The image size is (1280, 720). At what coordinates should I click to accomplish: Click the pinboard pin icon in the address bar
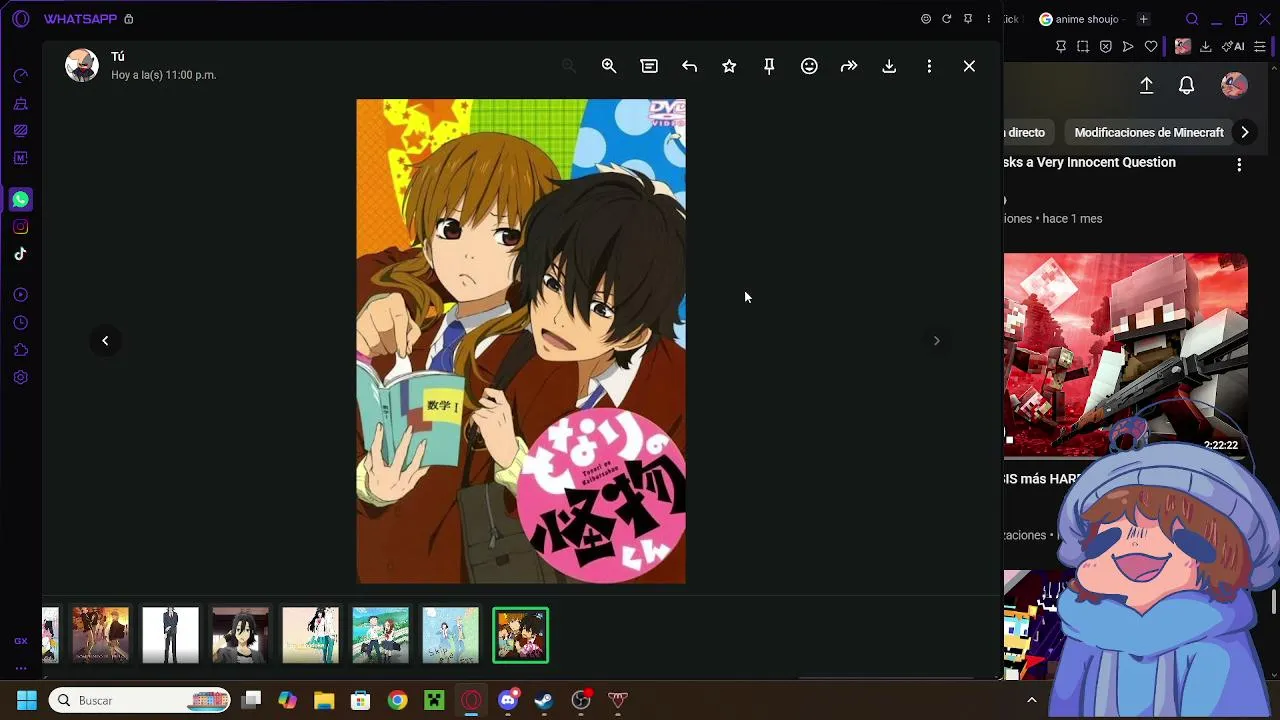coord(1061,46)
